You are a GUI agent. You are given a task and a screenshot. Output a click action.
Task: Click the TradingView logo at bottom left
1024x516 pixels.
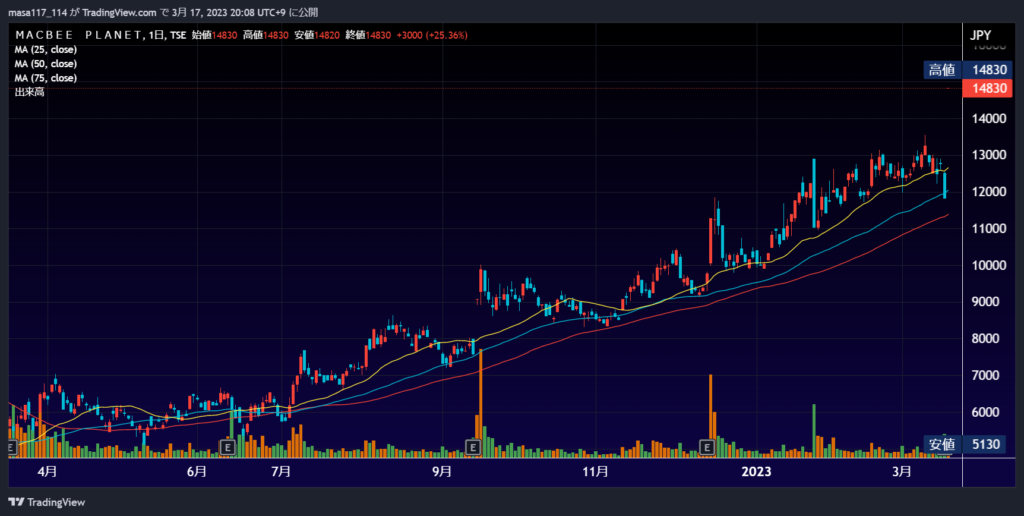(47, 502)
